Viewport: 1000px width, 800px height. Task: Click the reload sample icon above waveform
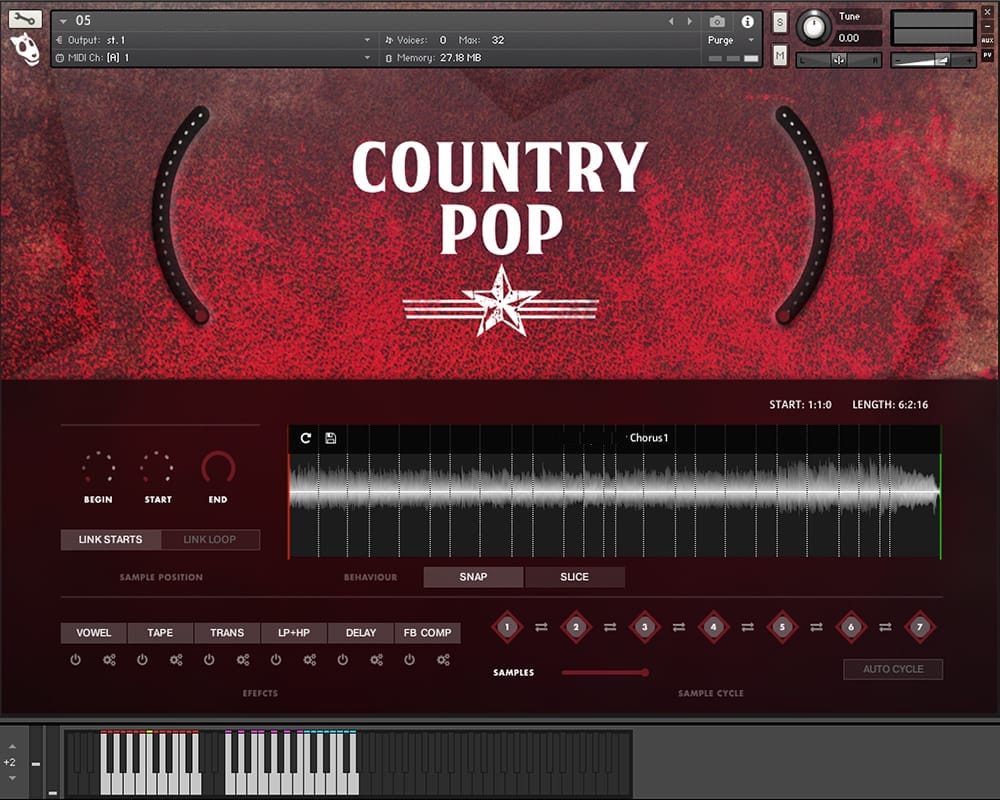[306, 438]
